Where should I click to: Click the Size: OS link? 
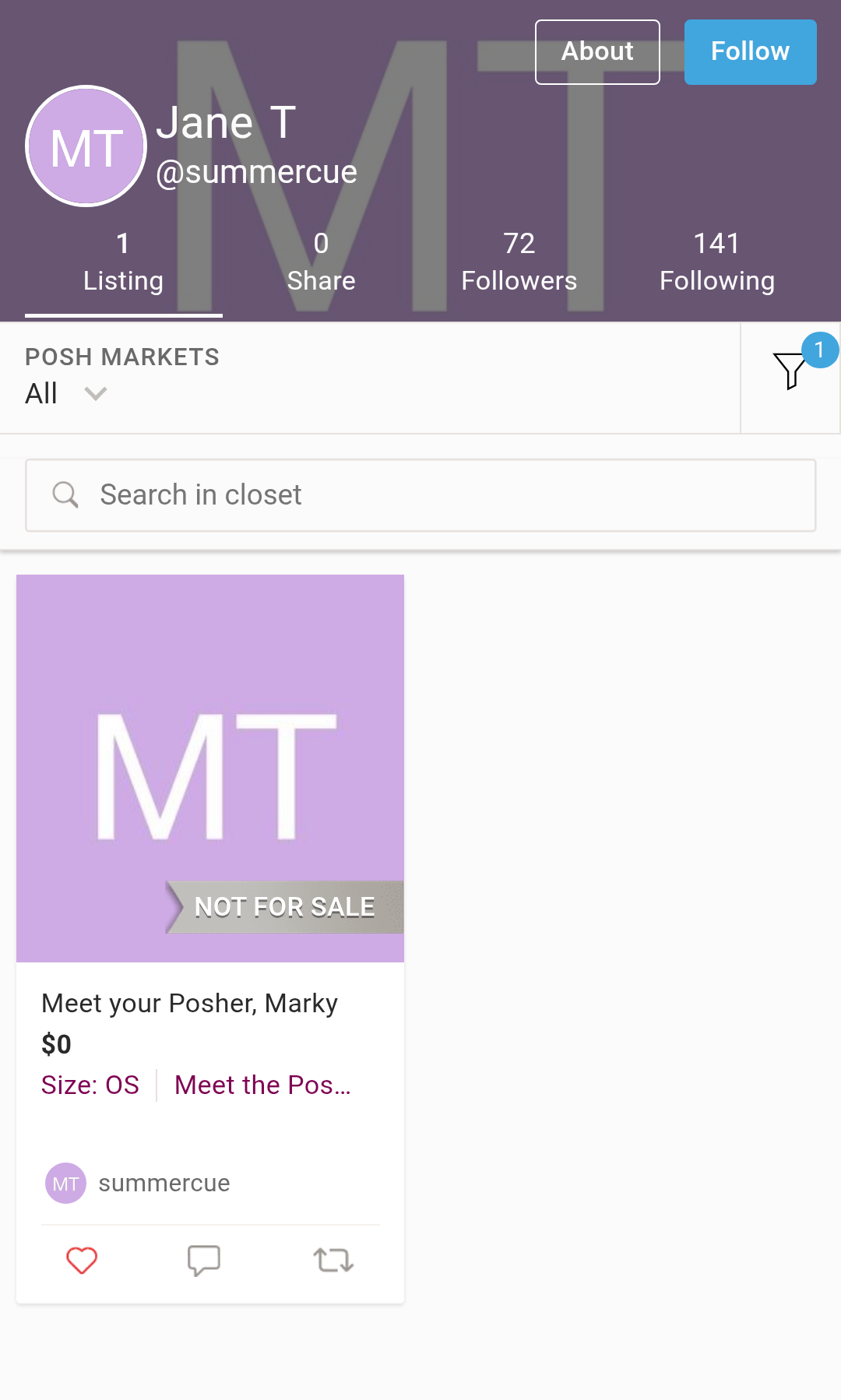[x=90, y=1085]
